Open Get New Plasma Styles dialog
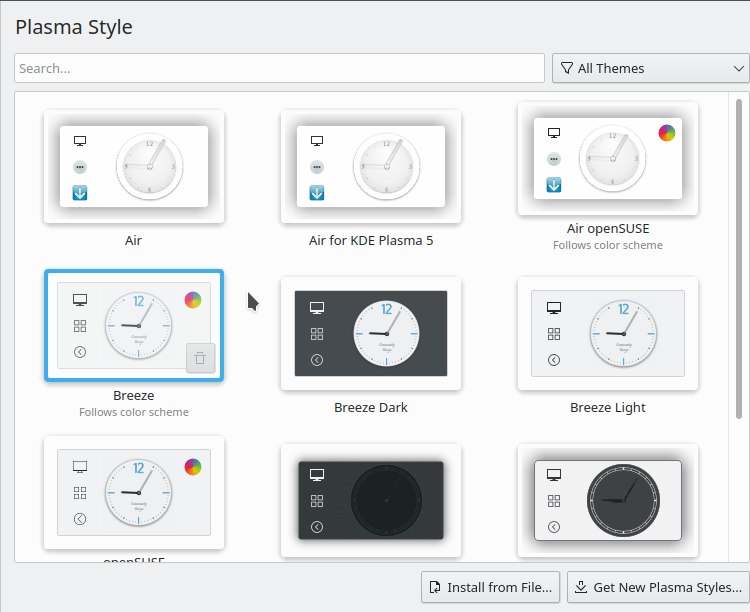 658,587
